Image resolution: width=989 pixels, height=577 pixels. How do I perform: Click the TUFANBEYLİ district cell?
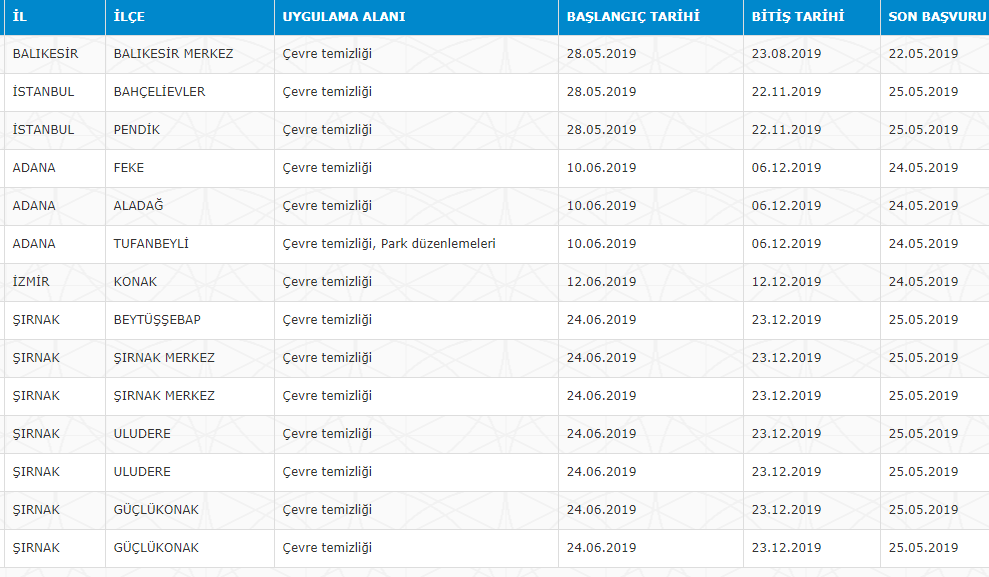click(x=151, y=244)
